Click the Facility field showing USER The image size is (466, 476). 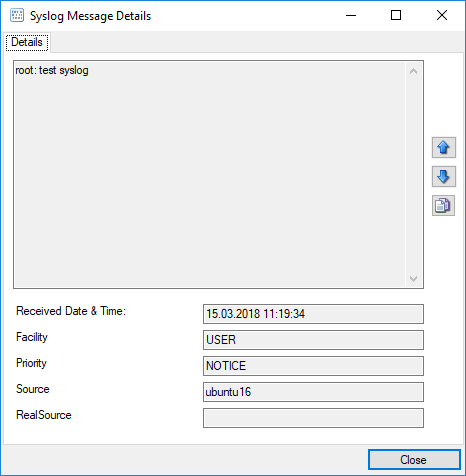[x=313, y=340]
